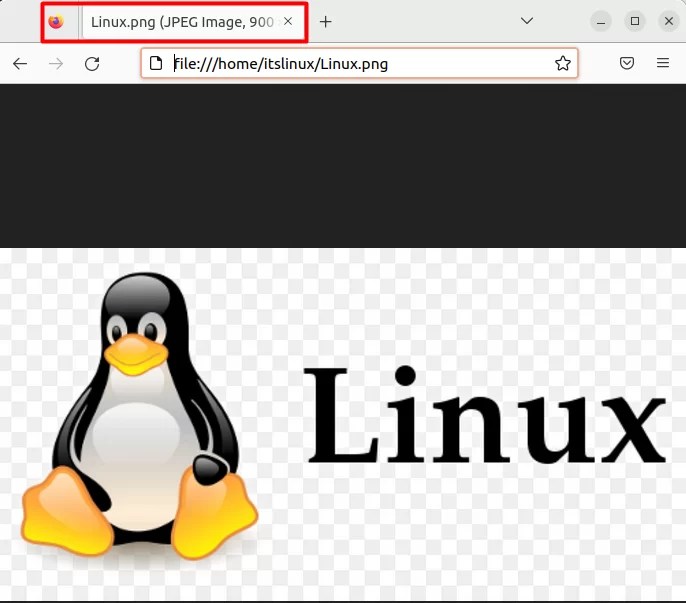The width and height of the screenshot is (686, 603).
Task: Maximize the Firefox window
Action: tap(635, 21)
